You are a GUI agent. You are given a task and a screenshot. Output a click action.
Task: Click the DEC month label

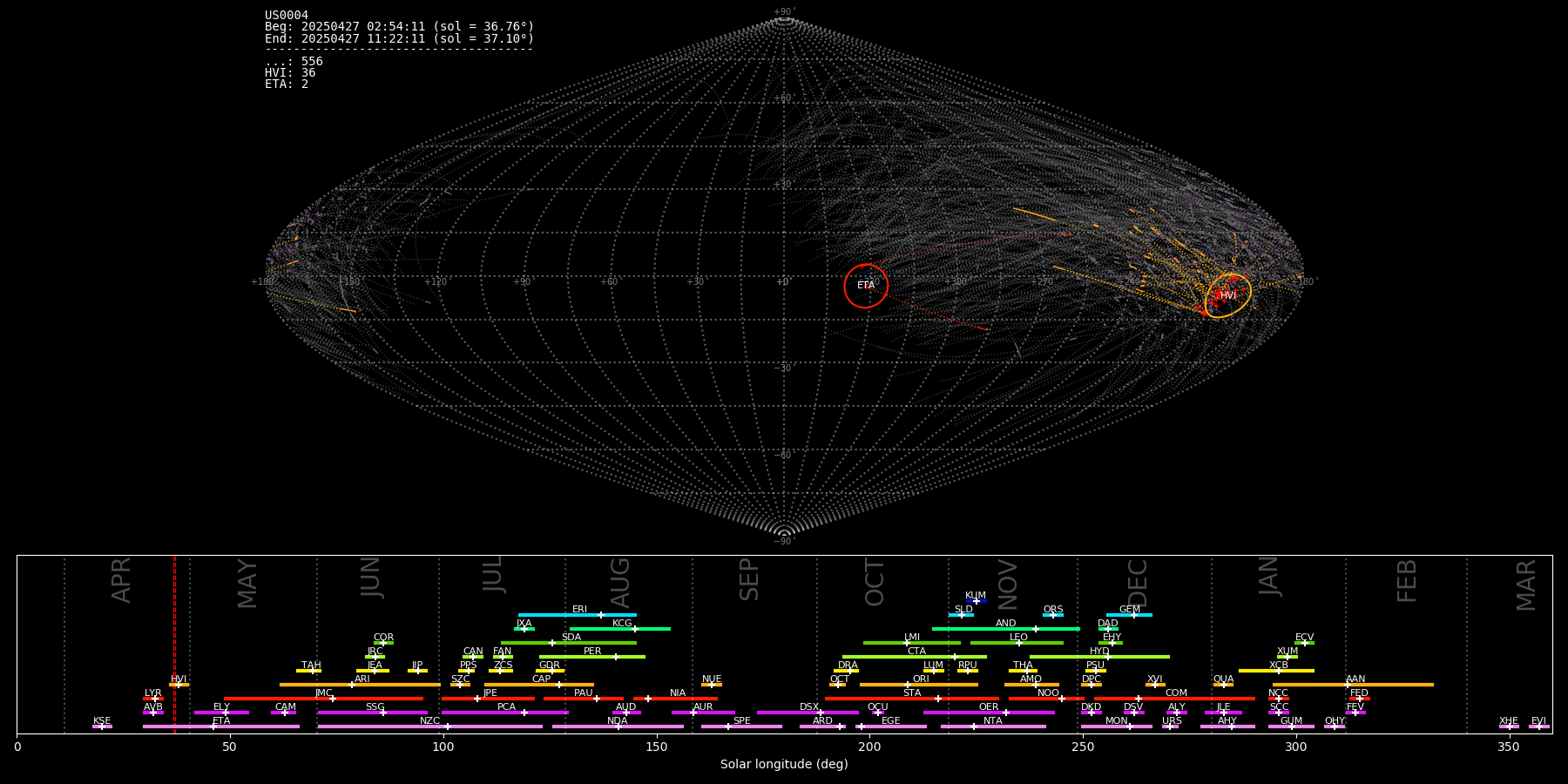pos(1138,583)
